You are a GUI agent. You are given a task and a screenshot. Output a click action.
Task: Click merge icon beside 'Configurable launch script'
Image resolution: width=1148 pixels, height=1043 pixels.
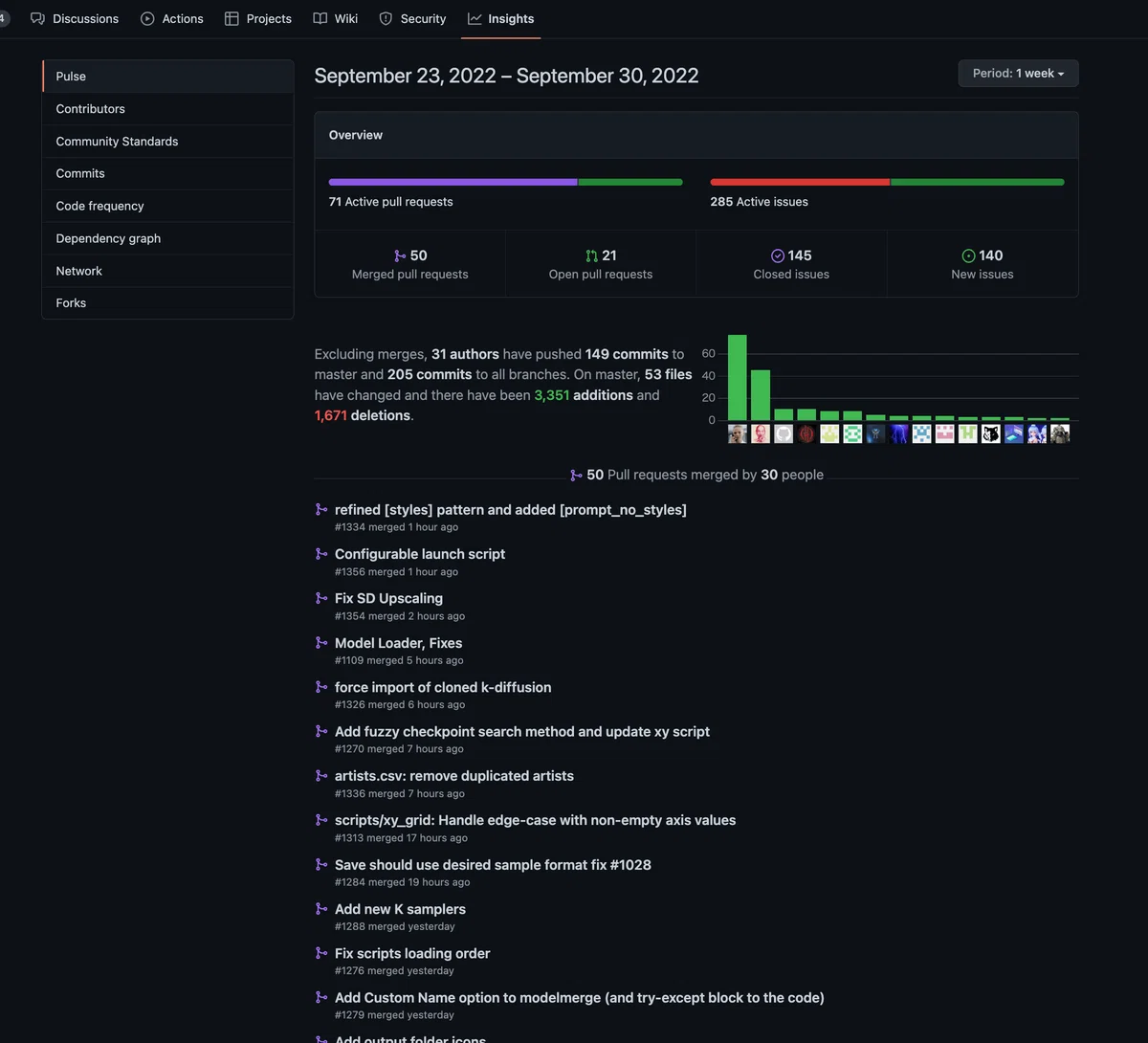[x=321, y=554]
